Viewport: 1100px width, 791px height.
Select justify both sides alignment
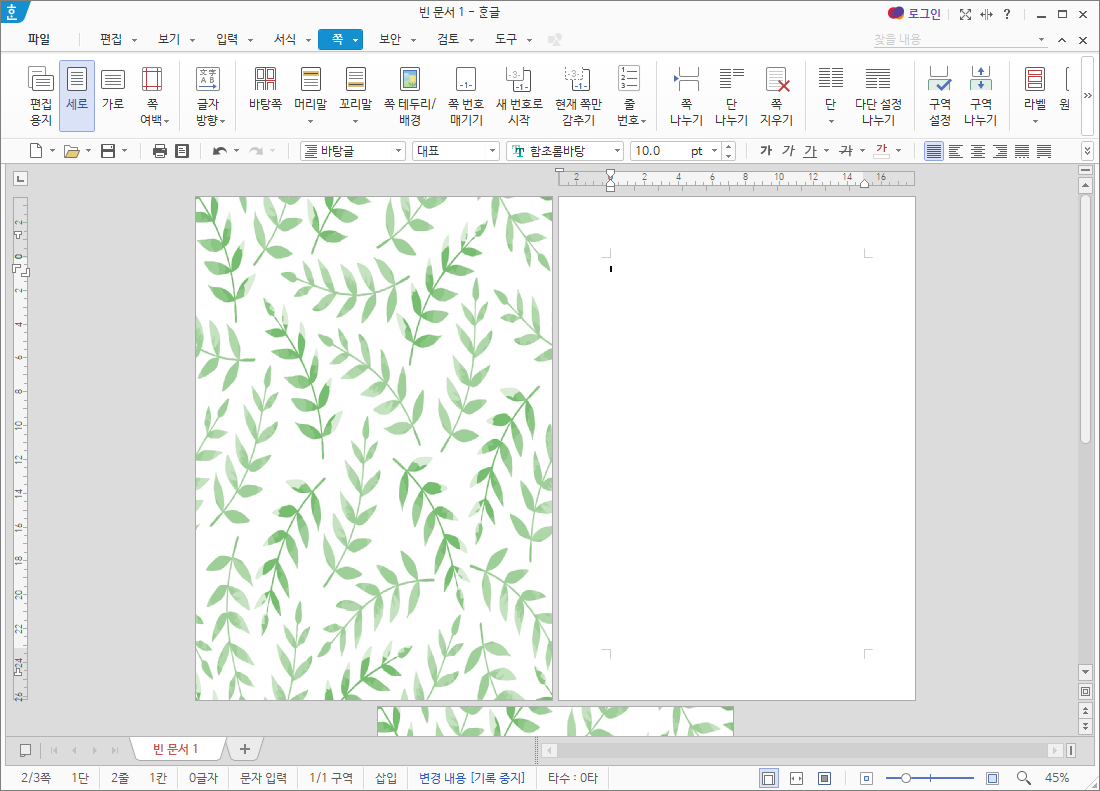click(x=934, y=151)
